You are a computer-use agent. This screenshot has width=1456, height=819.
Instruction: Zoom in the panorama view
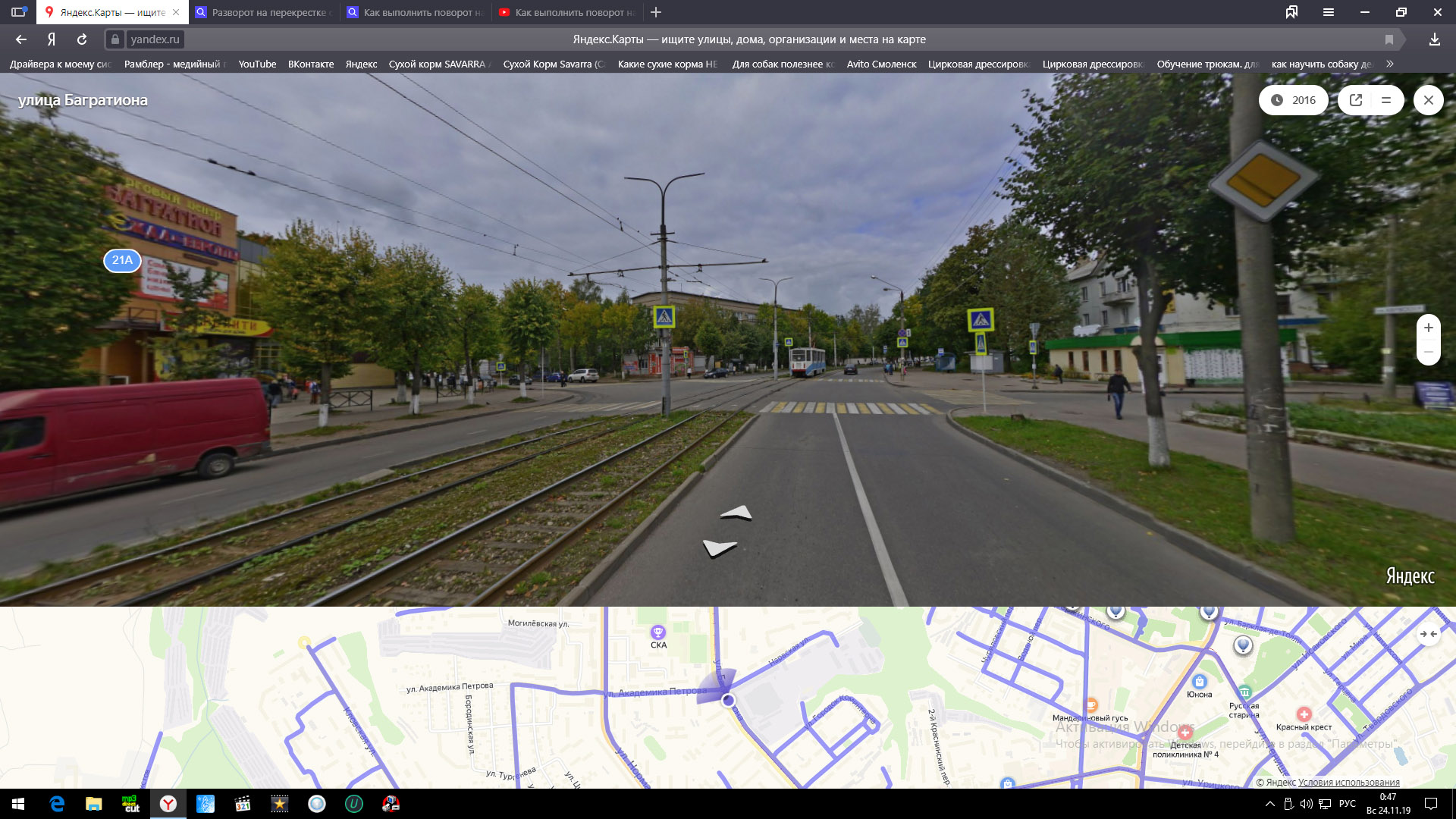click(x=1428, y=328)
